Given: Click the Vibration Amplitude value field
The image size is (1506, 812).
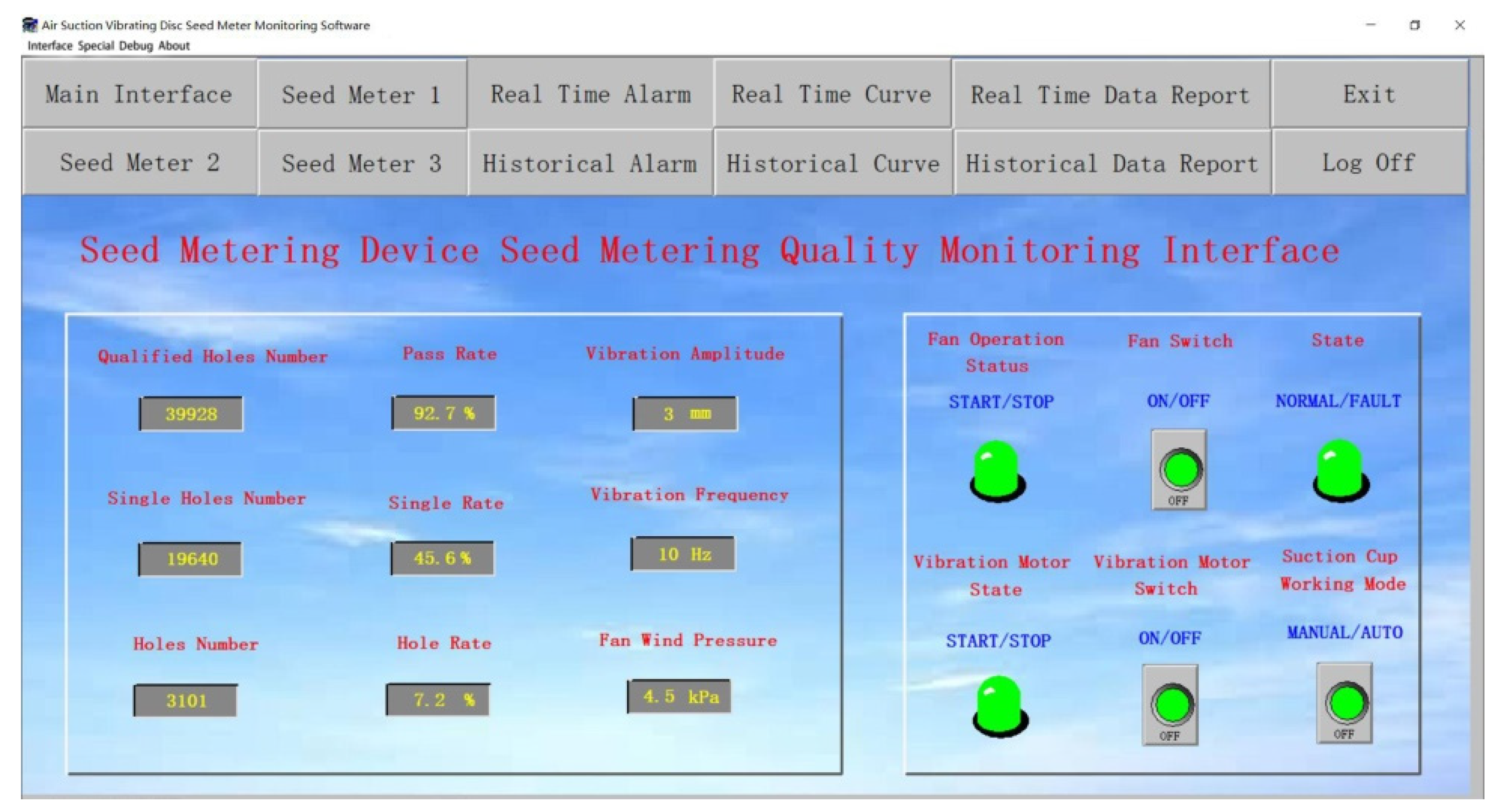Looking at the screenshot, I should tap(685, 414).
